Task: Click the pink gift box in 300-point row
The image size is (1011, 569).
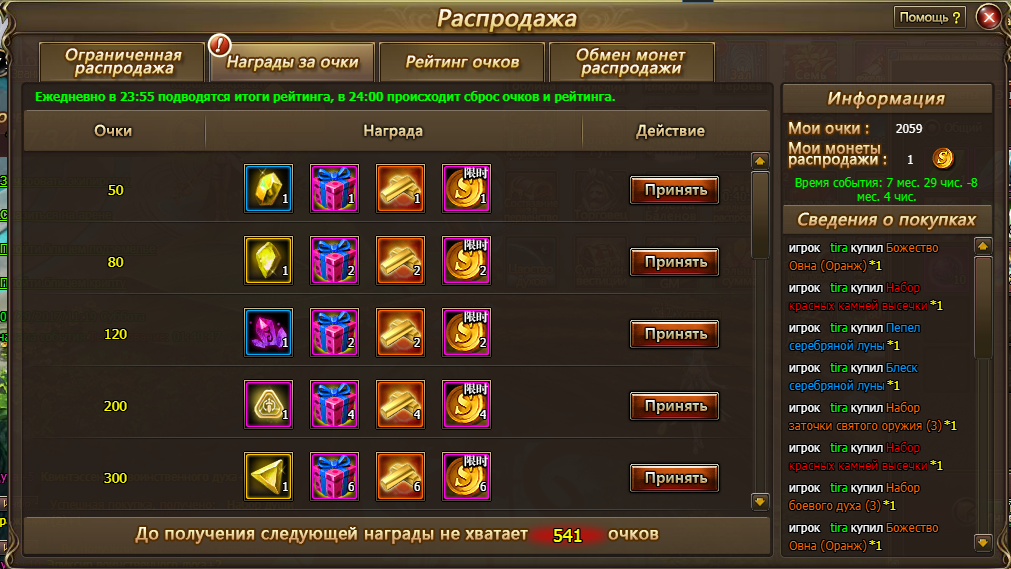Action: pyautogui.click(x=334, y=477)
